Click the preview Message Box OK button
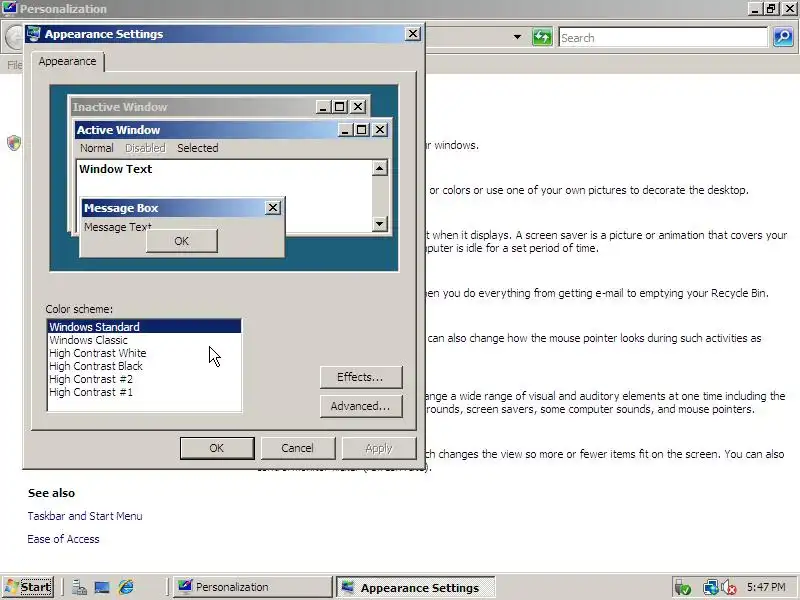800x600 pixels. click(x=182, y=241)
